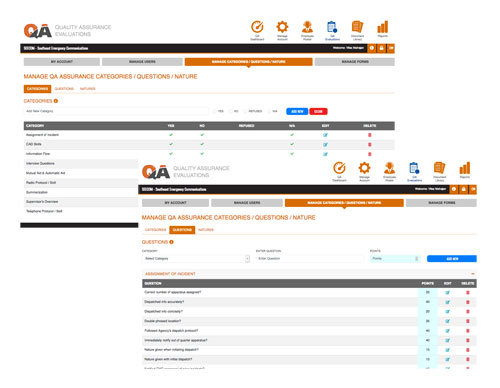Switch to Natures sub-tab on Questions screen
The width and height of the screenshot is (500, 388).
coord(206,230)
